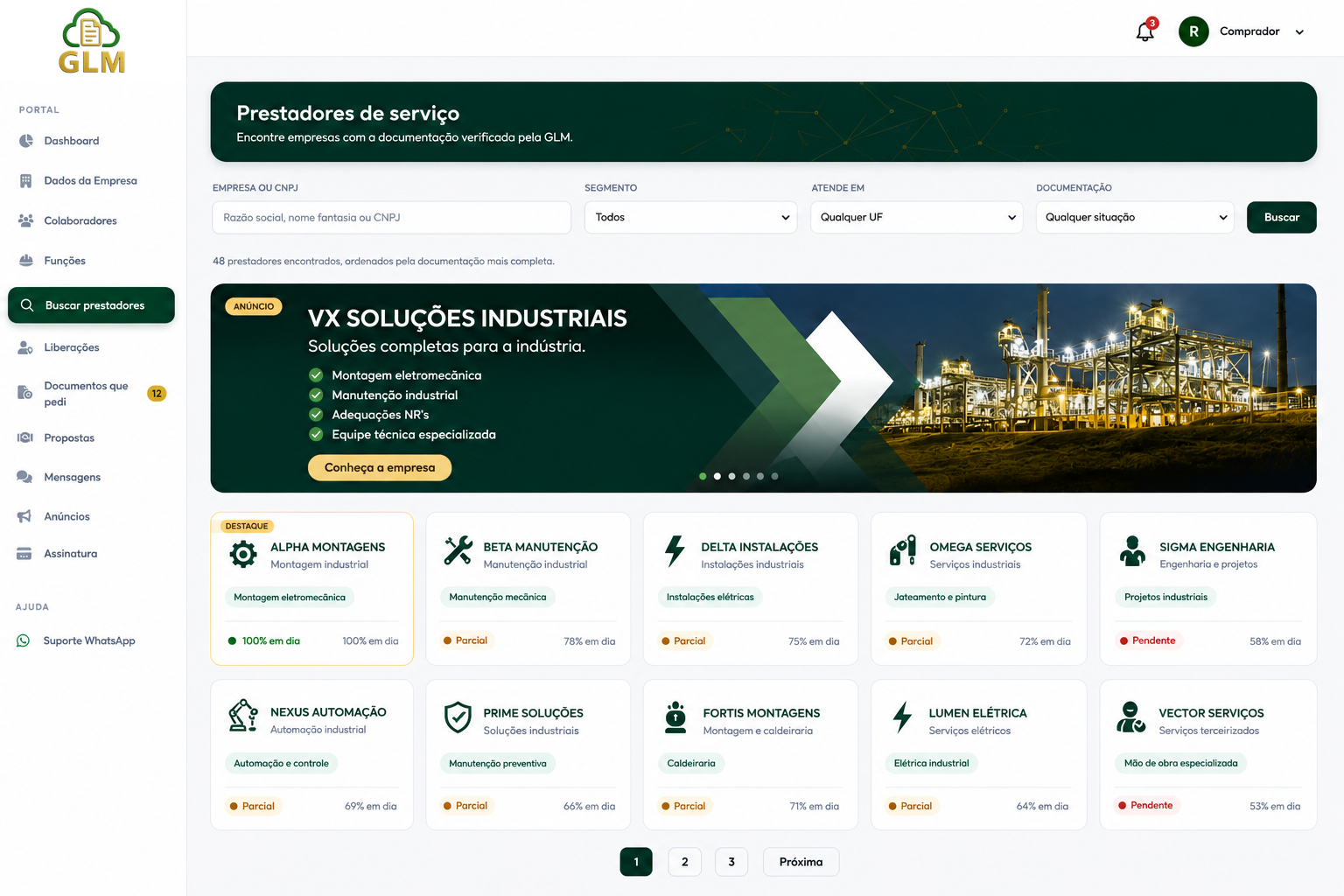Image resolution: width=1344 pixels, height=896 pixels.
Task: Click the Manutenção preventiva tag
Action: pyautogui.click(x=497, y=763)
